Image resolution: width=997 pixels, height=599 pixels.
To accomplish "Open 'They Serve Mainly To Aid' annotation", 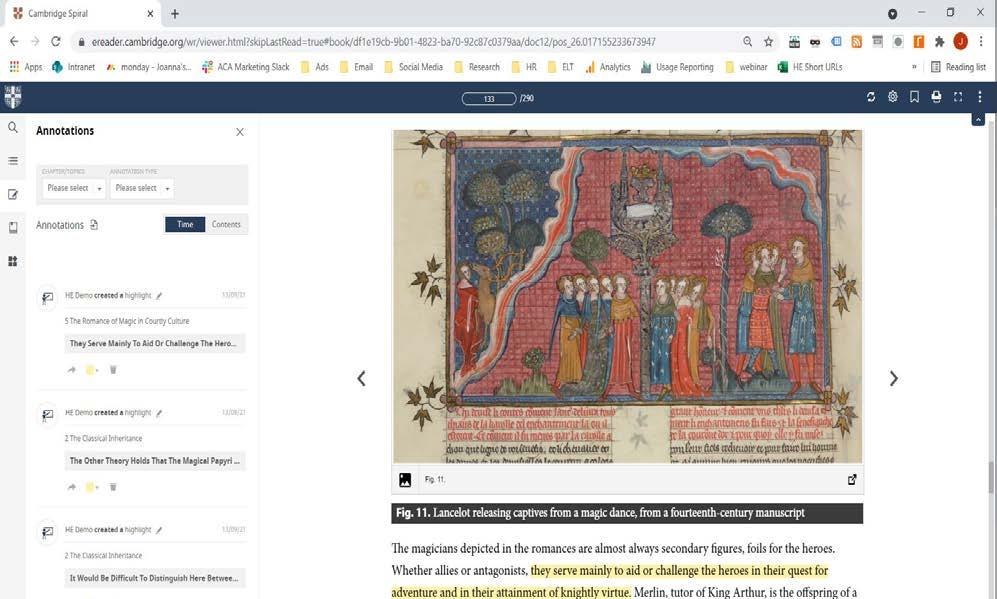I will [155, 343].
